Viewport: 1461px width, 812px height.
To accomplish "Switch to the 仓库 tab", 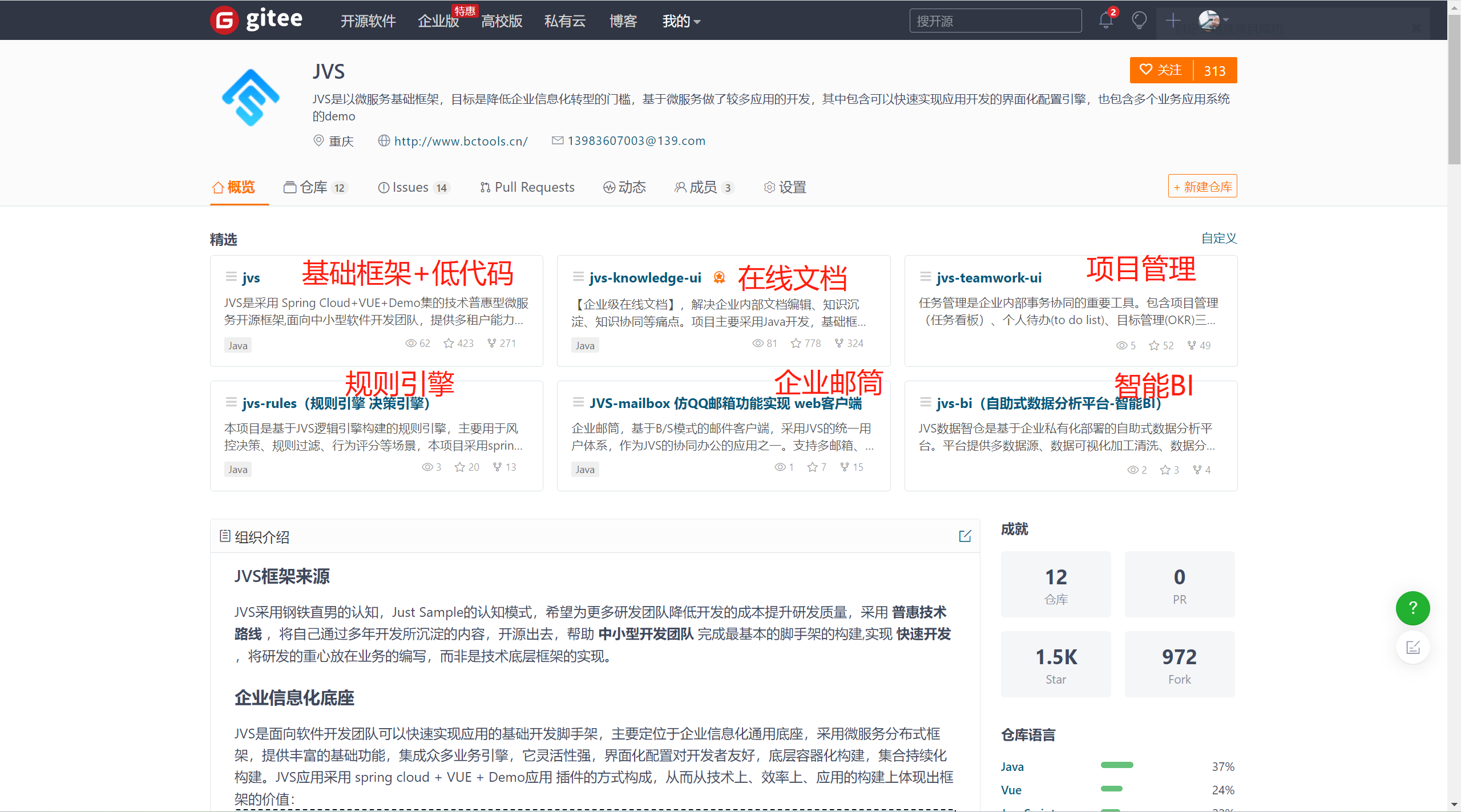I will [x=314, y=187].
